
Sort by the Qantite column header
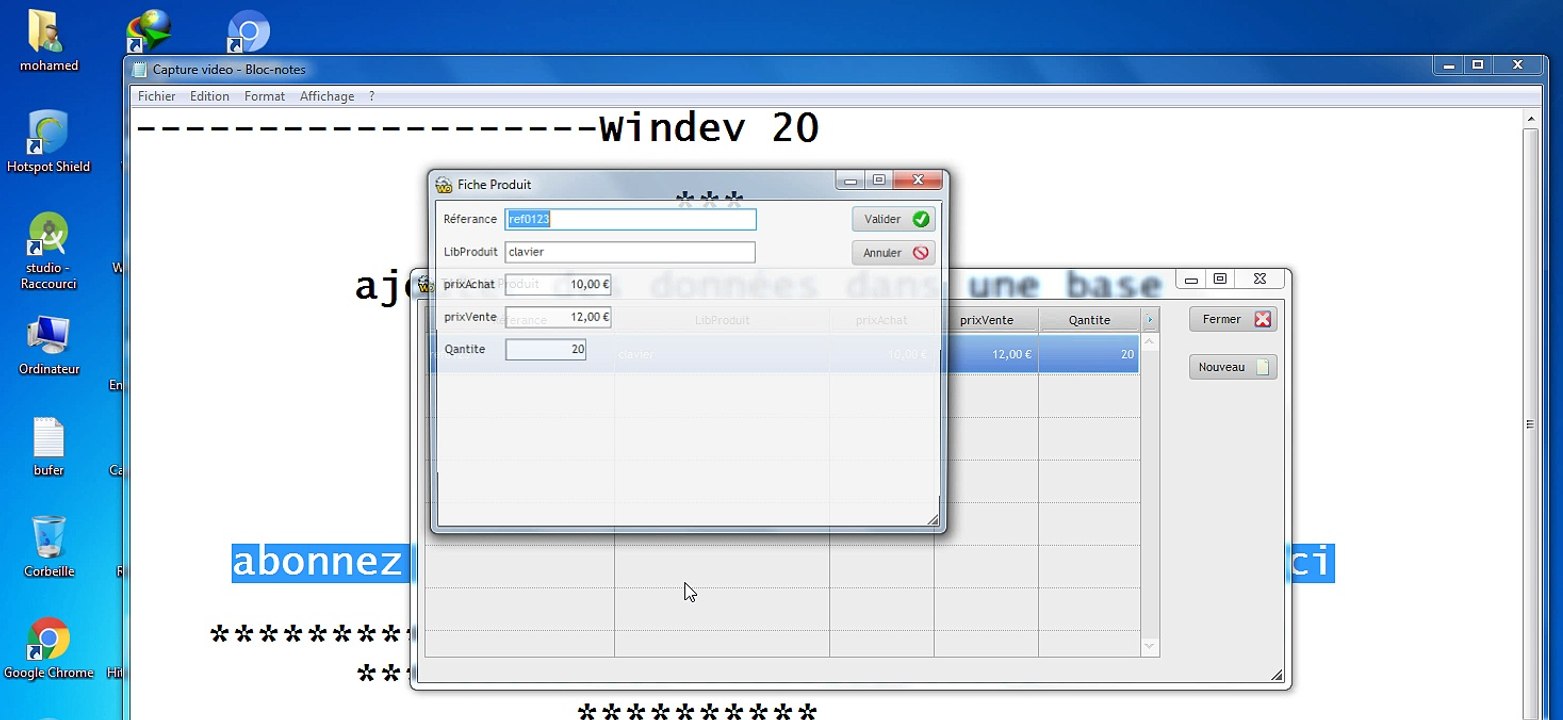[x=1089, y=320]
